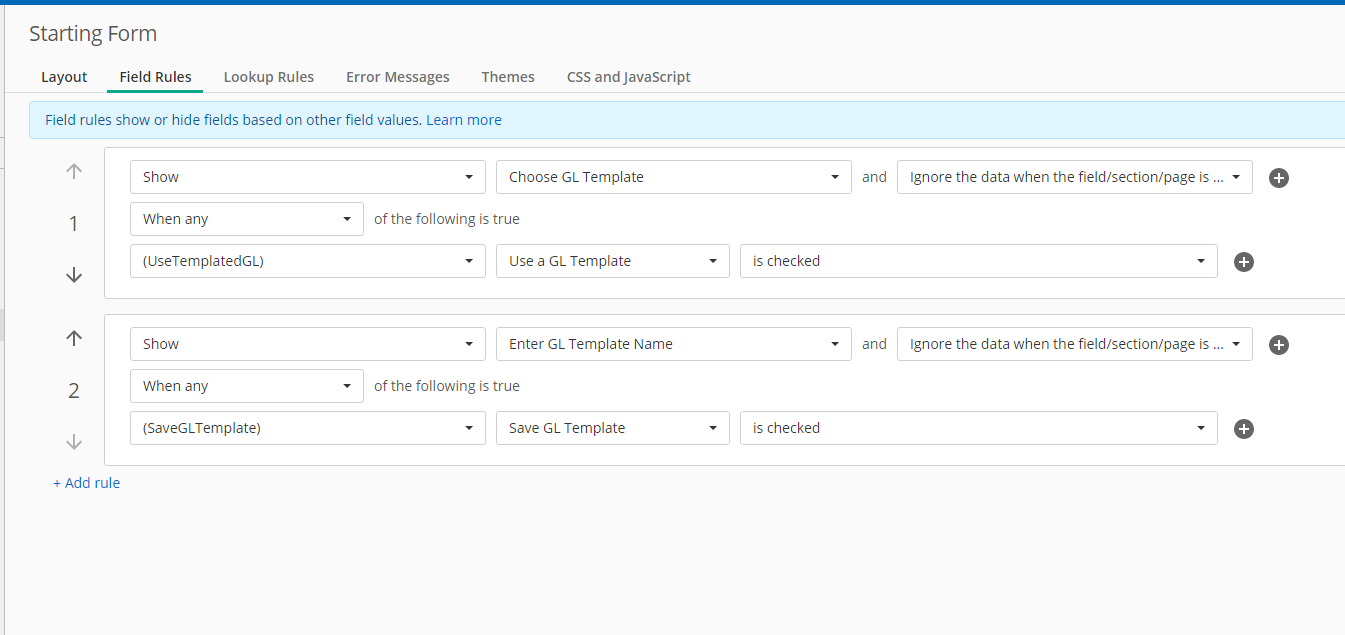
Task: Expand the Enter GL Template Name dropdown
Action: click(673, 344)
